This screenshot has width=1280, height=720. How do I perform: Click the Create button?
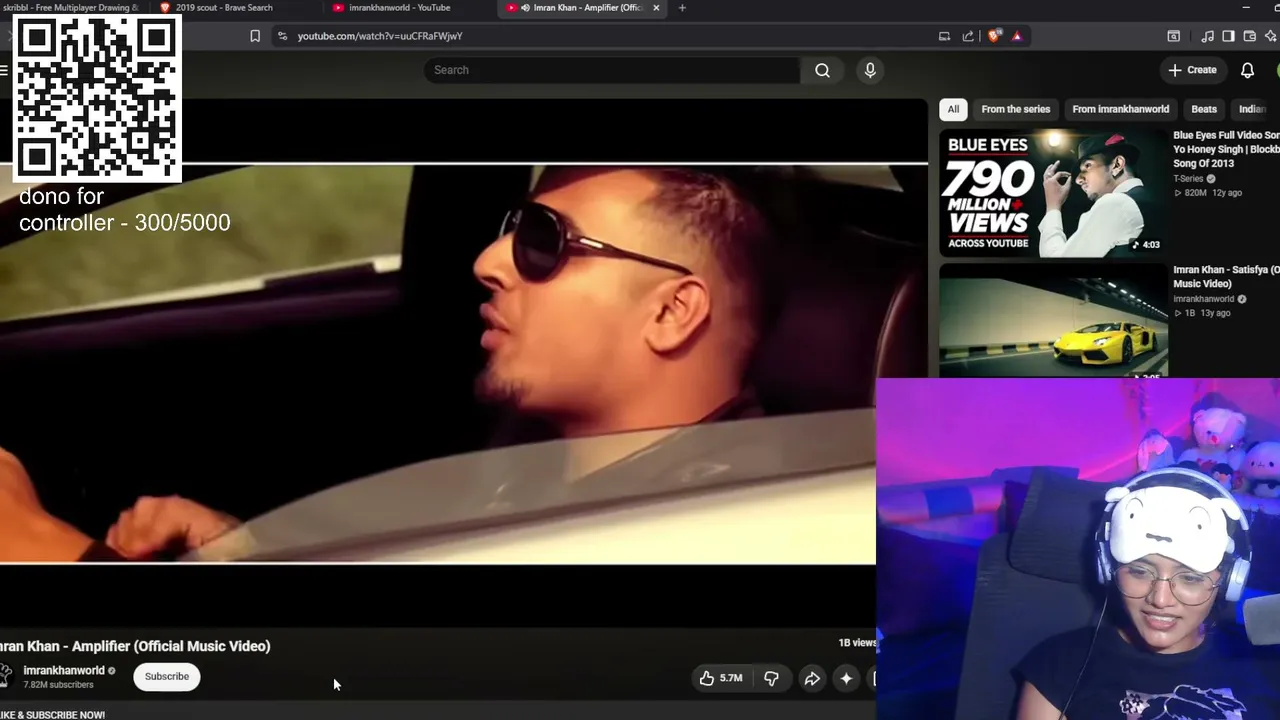(x=1192, y=70)
